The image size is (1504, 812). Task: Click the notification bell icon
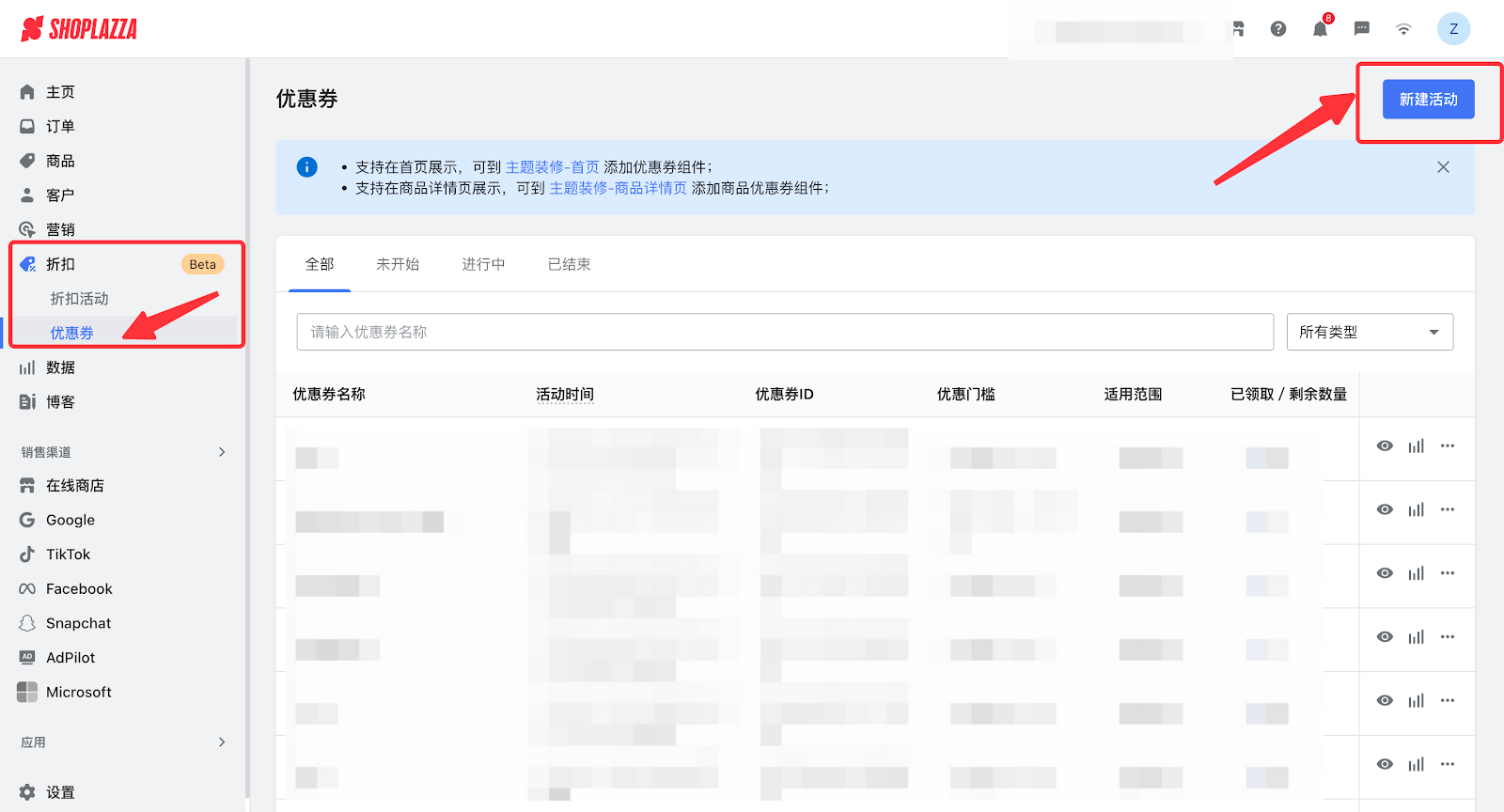[x=1320, y=29]
